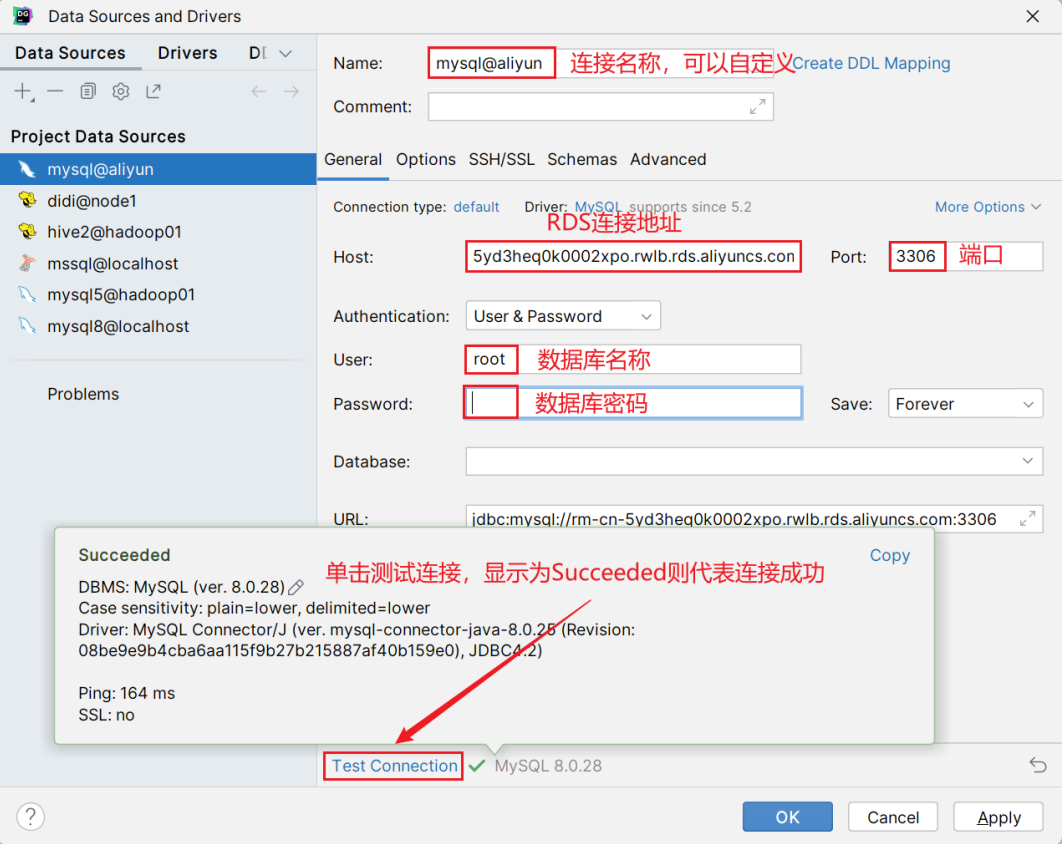Open the Advanced tab
The height and width of the screenshot is (844, 1062).
(668, 159)
